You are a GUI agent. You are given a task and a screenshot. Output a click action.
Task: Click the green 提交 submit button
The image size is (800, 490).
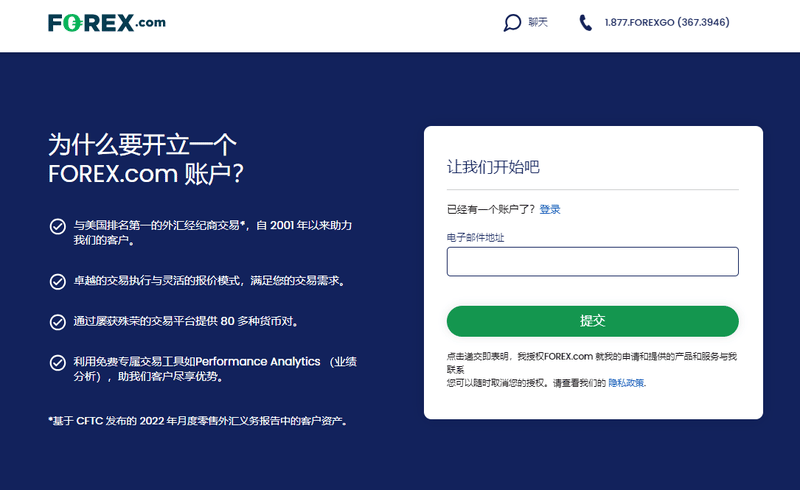pos(592,321)
